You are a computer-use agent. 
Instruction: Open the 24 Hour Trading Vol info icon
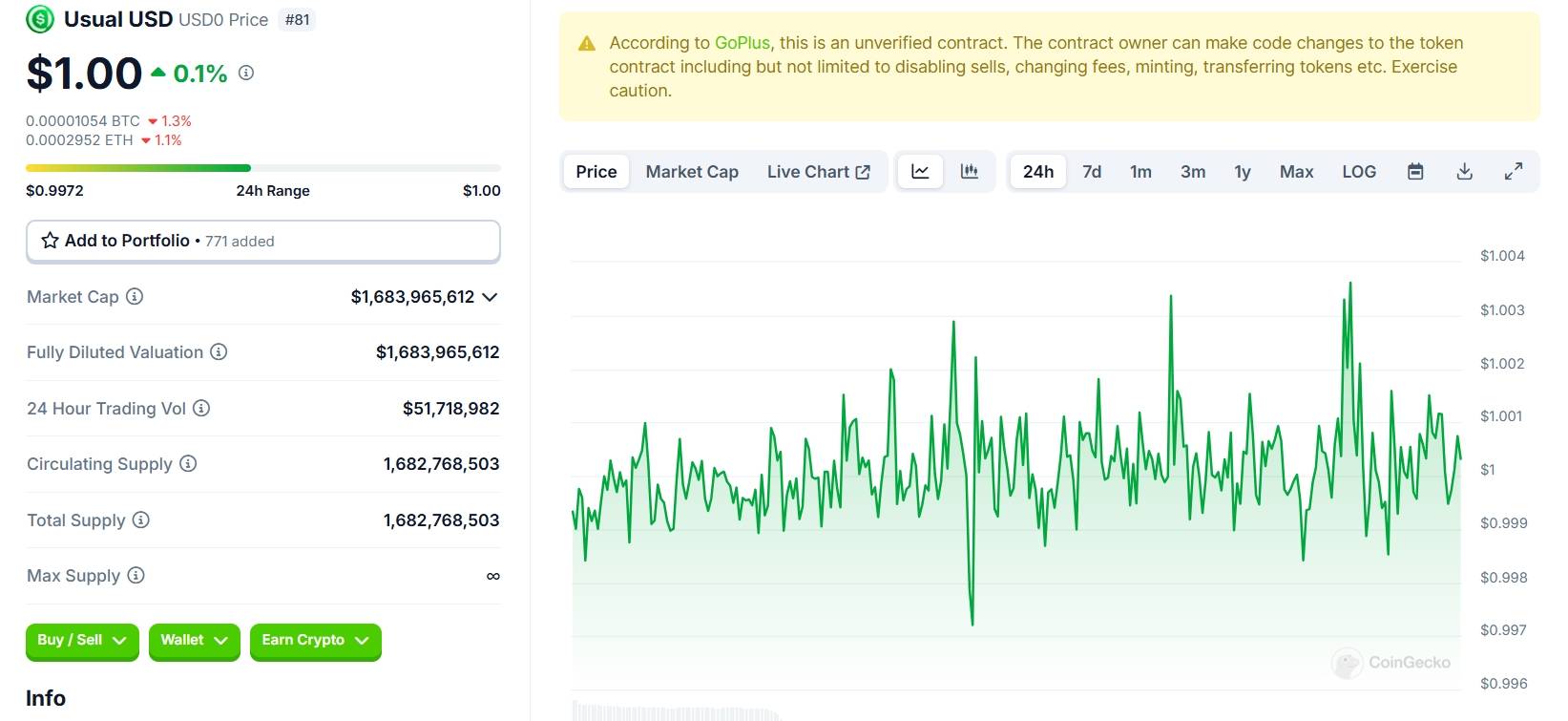201,408
